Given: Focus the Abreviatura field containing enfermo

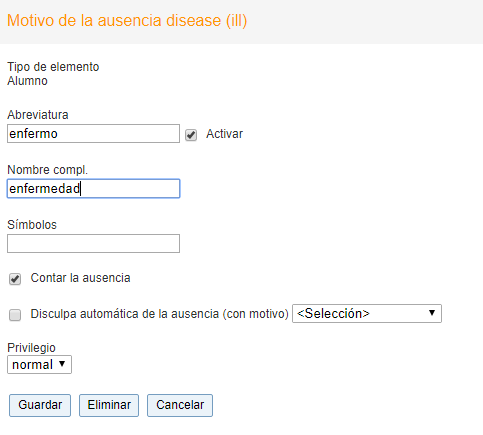Looking at the screenshot, I should click(x=93, y=134).
